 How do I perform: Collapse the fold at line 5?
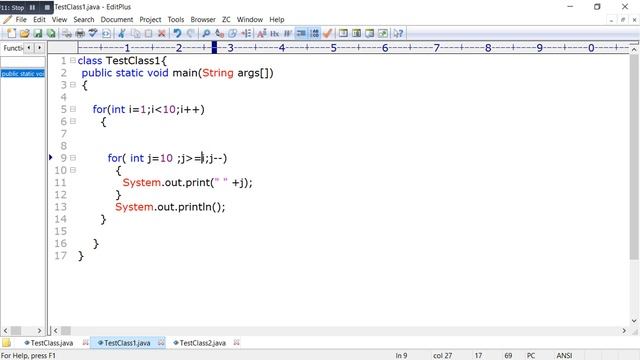pyautogui.click(x=73, y=109)
